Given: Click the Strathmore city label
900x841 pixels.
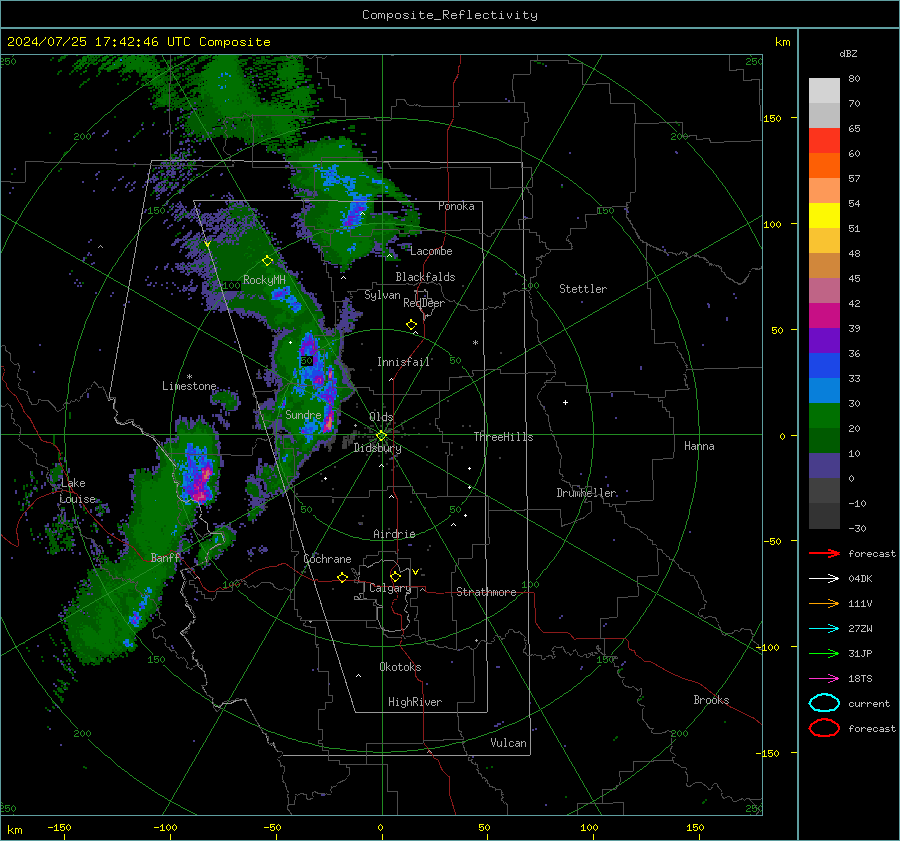Looking at the screenshot, I should point(486,592).
